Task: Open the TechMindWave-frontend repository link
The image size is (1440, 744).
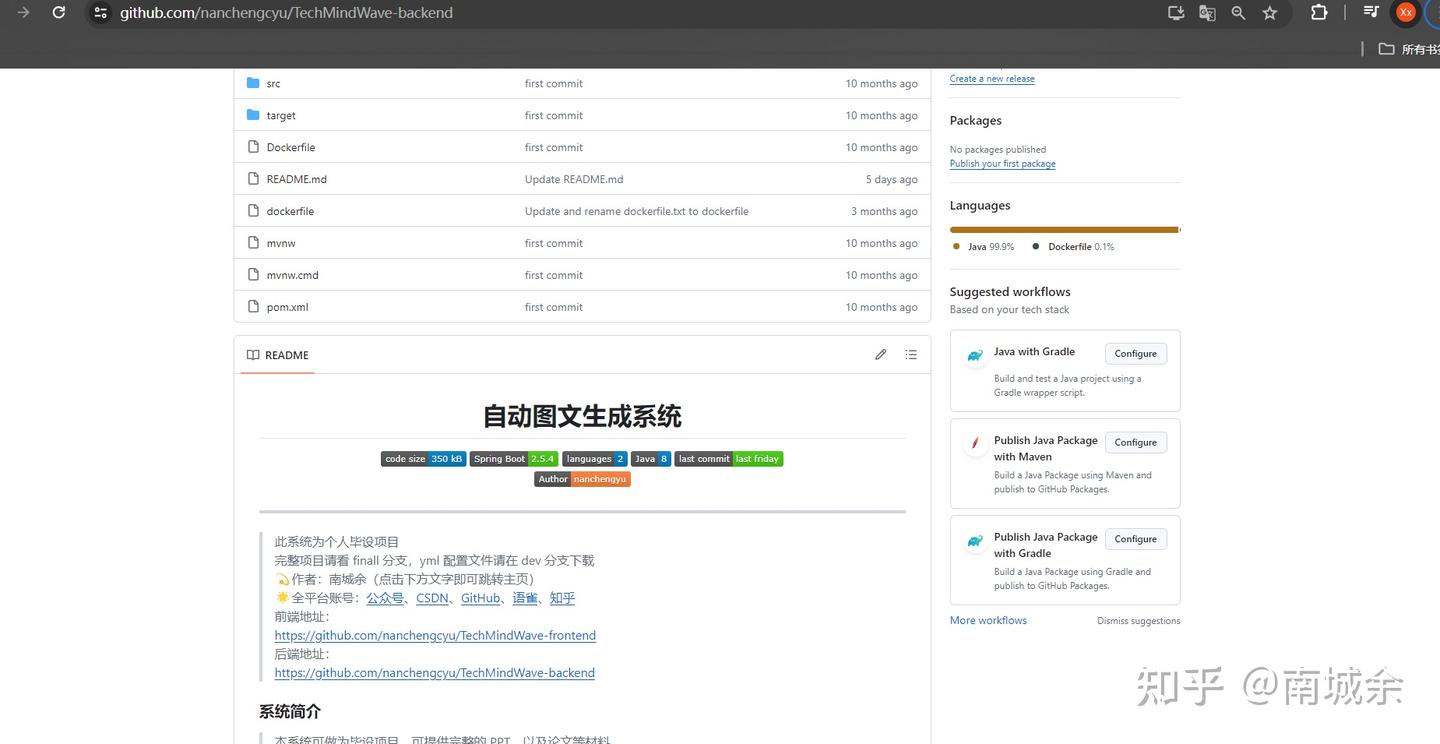Action: [x=434, y=635]
